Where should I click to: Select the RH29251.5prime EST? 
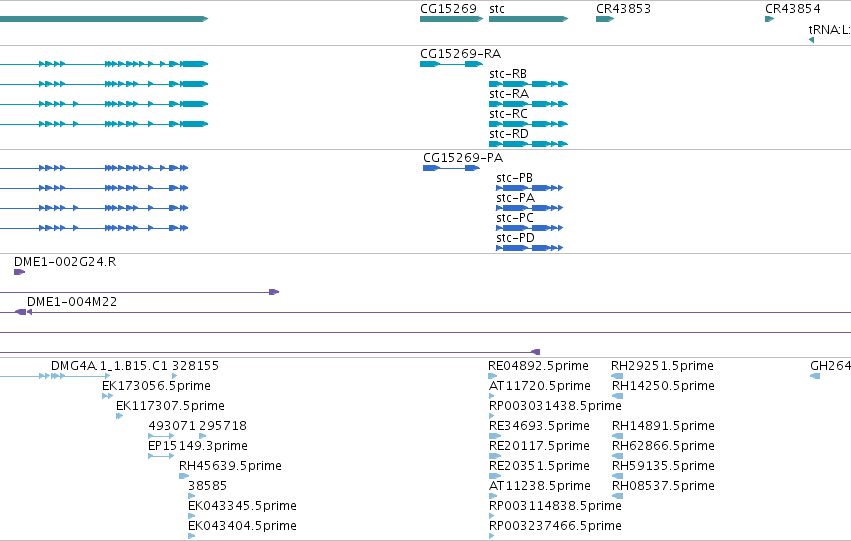617,376
